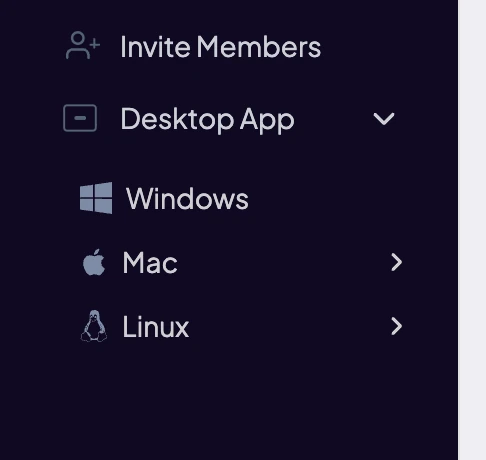This screenshot has height=460, width=486.
Task: Click the Invite Members person-plus icon
Action: tap(83, 45)
